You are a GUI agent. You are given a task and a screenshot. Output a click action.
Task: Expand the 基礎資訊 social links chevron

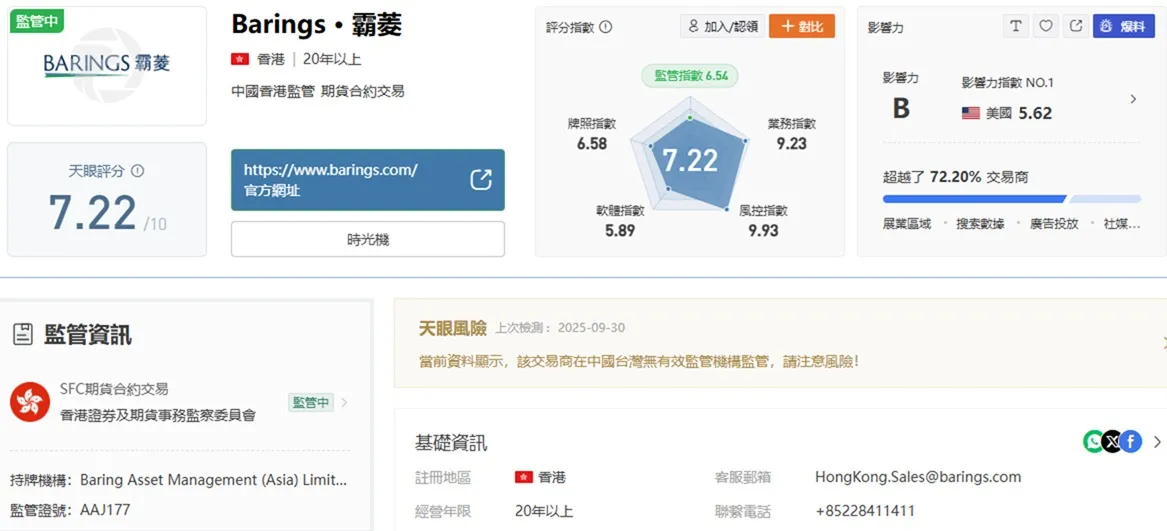(1157, 442)
